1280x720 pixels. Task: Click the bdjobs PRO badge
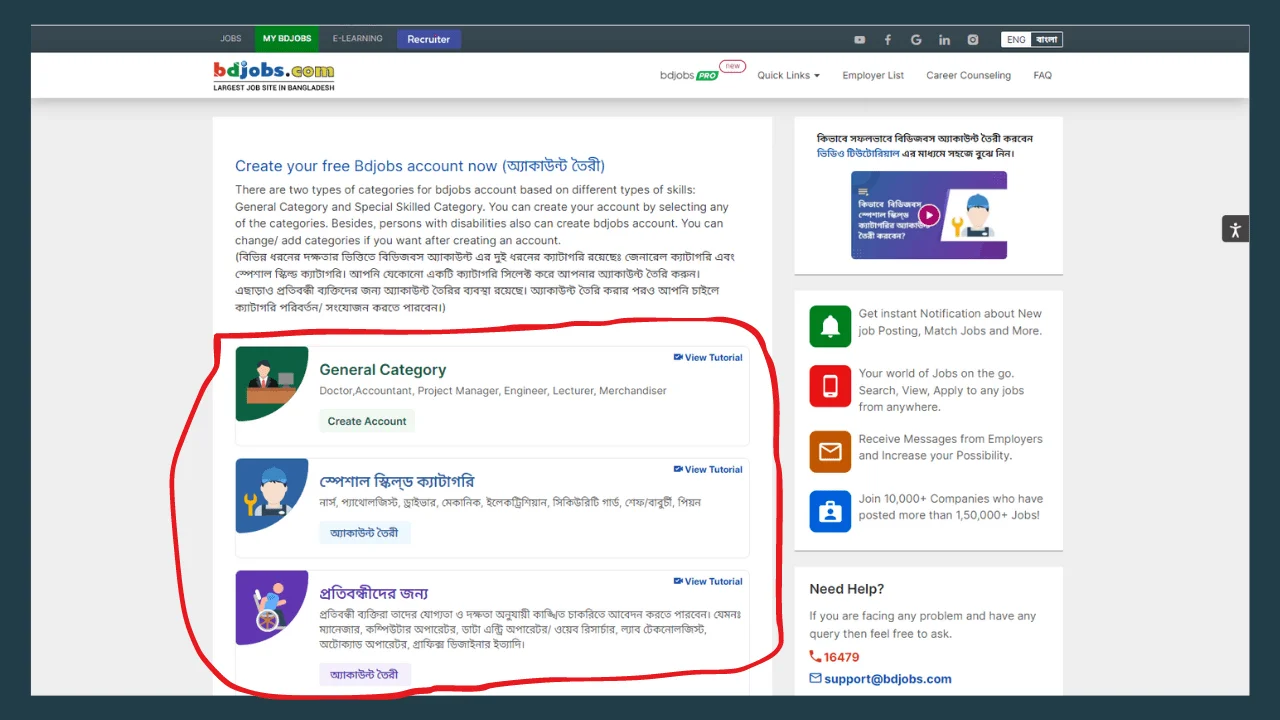702,75
